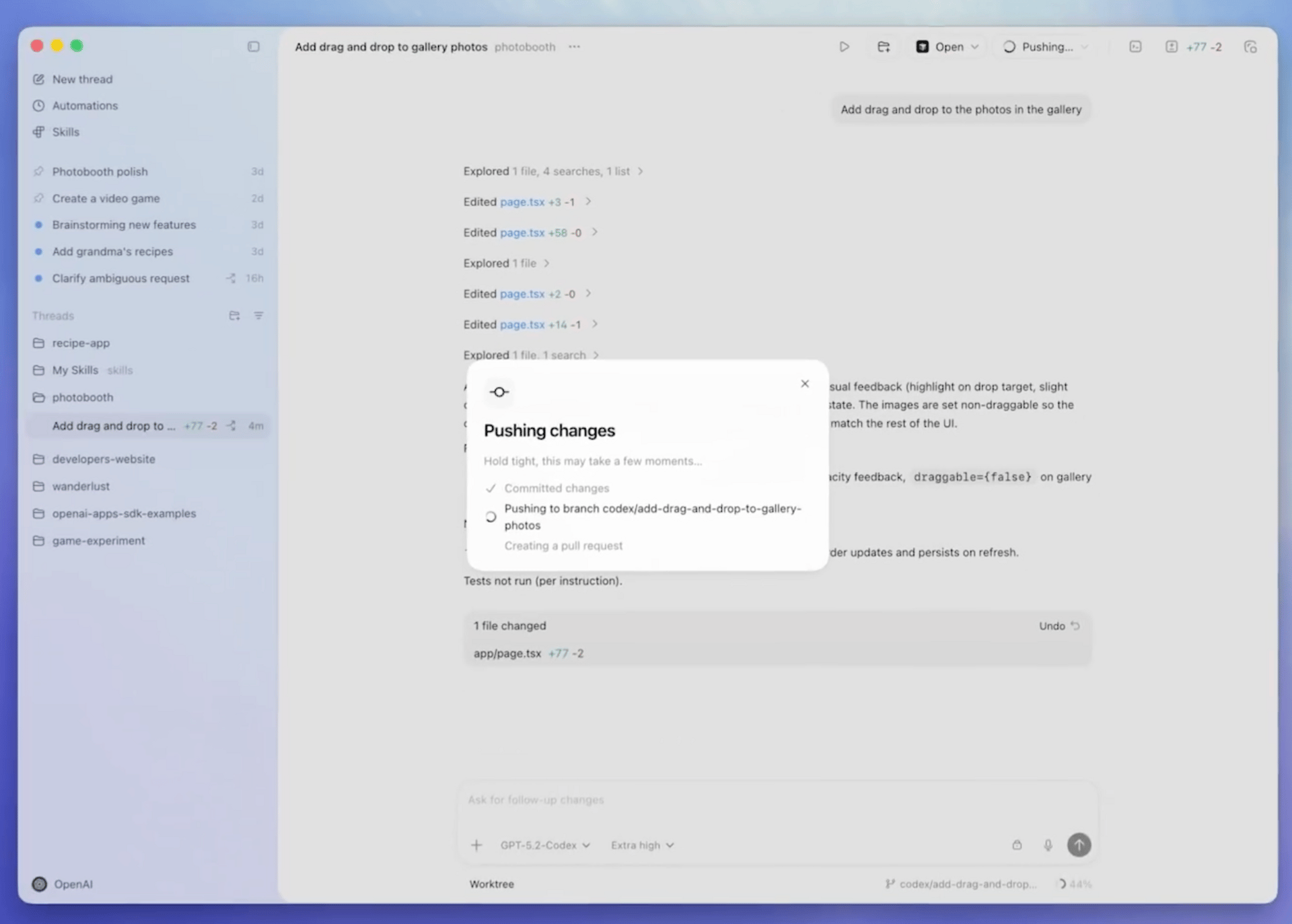Open the recipe-app thread folder

coord(81,343)
